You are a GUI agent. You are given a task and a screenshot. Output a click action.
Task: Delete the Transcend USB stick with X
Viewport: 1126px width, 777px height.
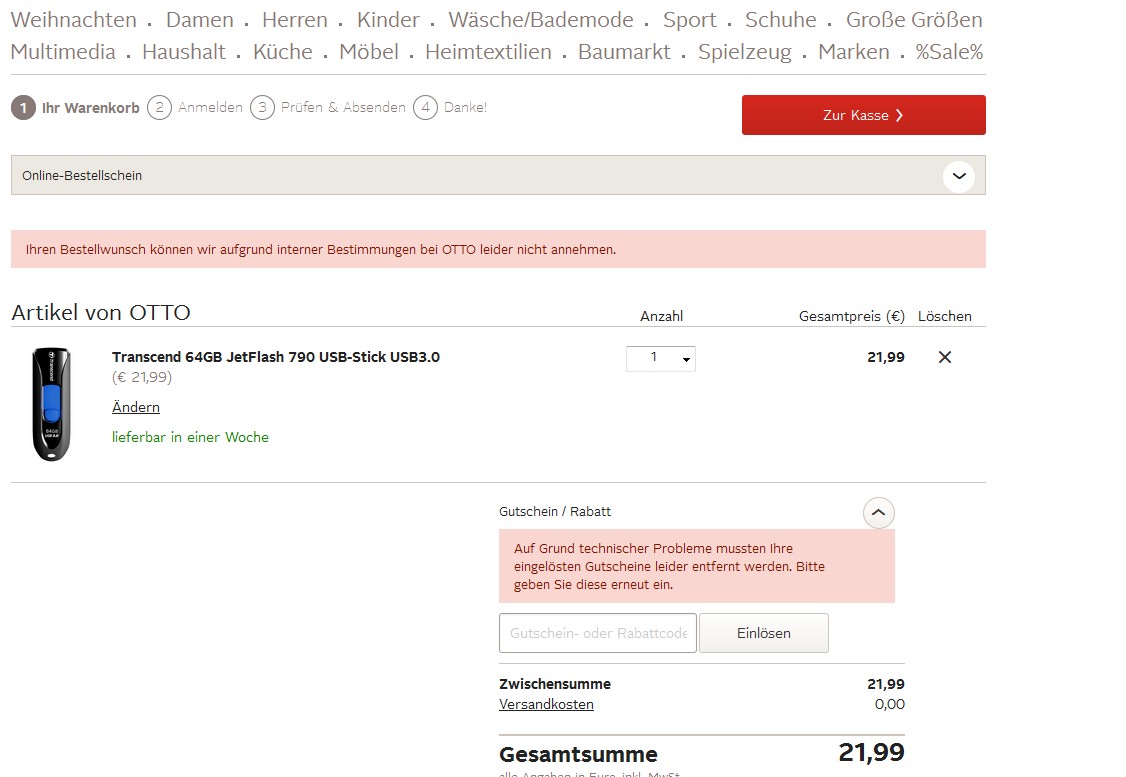click(945, 357)
